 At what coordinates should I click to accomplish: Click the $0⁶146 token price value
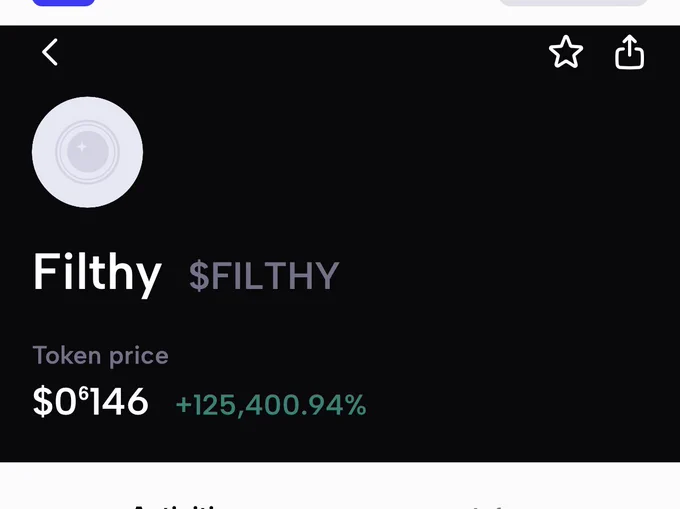[x=91, y=402]
